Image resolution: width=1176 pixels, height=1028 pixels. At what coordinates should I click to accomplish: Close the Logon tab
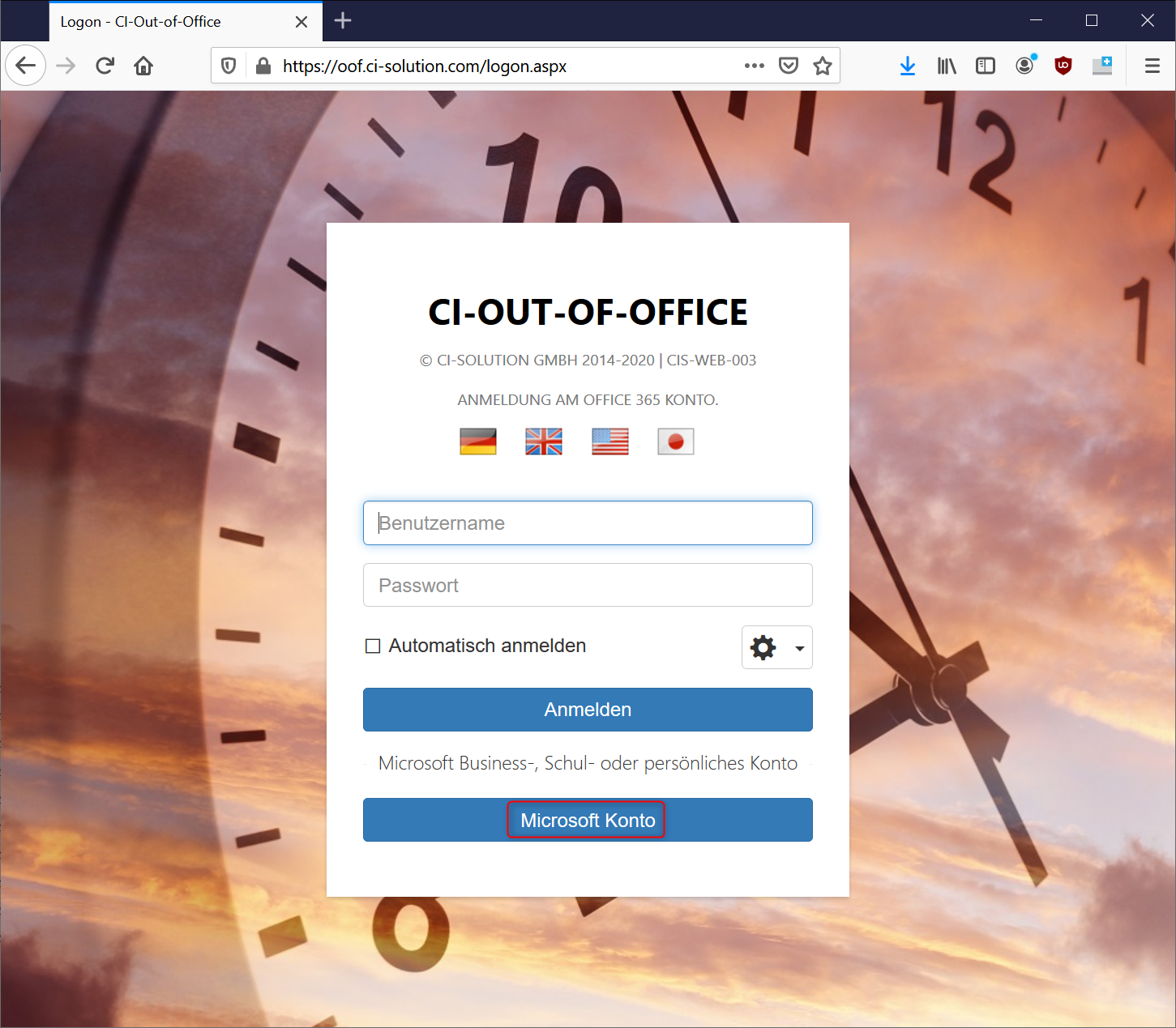pyautogui.click(x=301, y=22)
